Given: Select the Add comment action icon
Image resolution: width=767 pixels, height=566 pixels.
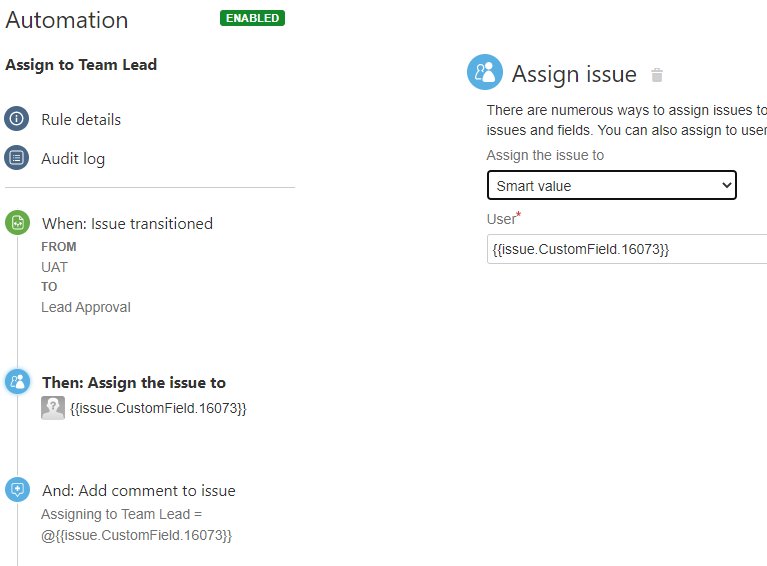Looking at the screenshot, I should click(18, 490).
